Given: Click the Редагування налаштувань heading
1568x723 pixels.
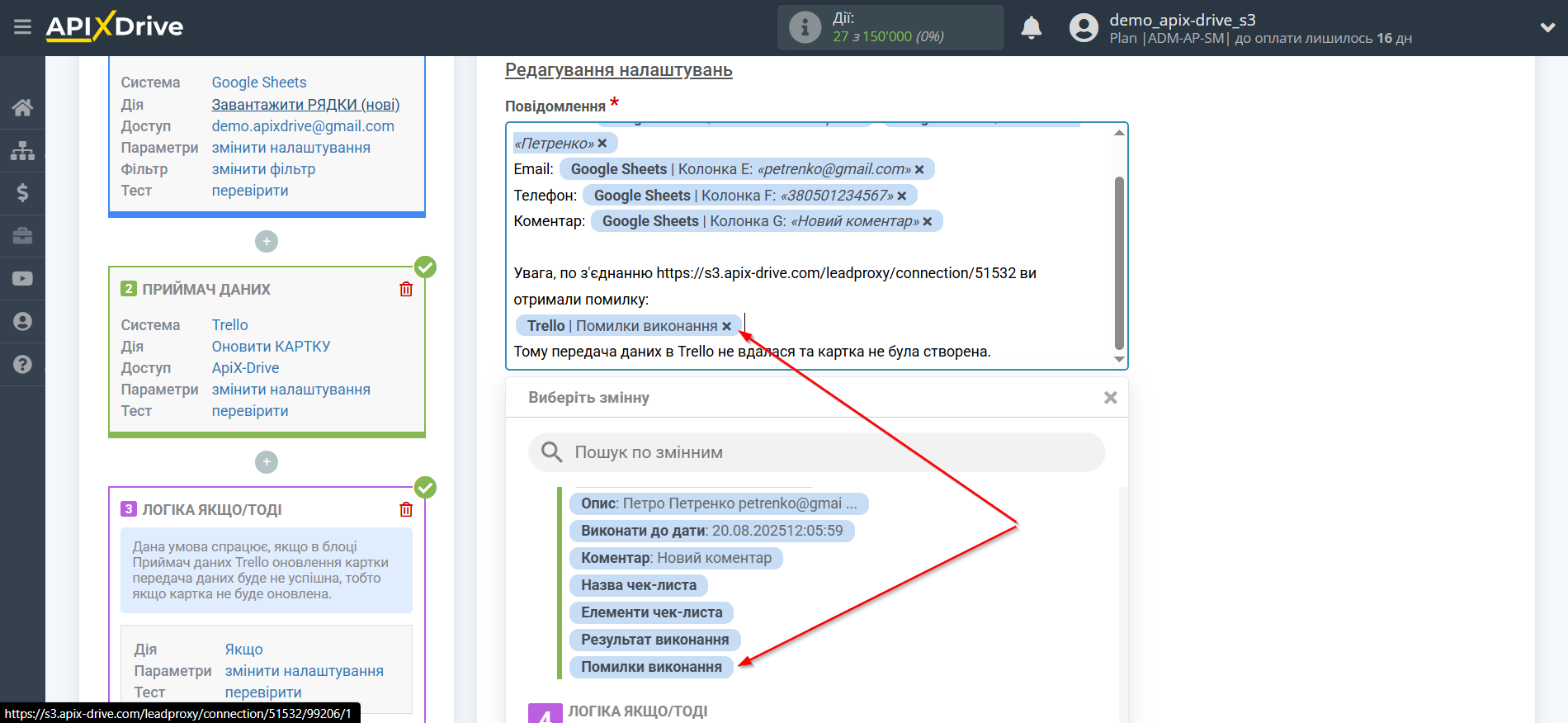Looking at the screenshot, I should 618,70.
